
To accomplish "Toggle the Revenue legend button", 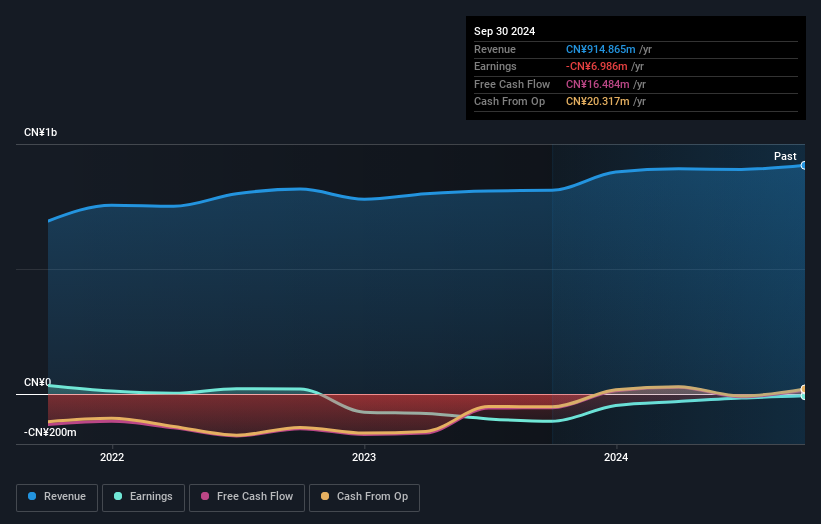I will pyautogui.click(x=57, y=497).
